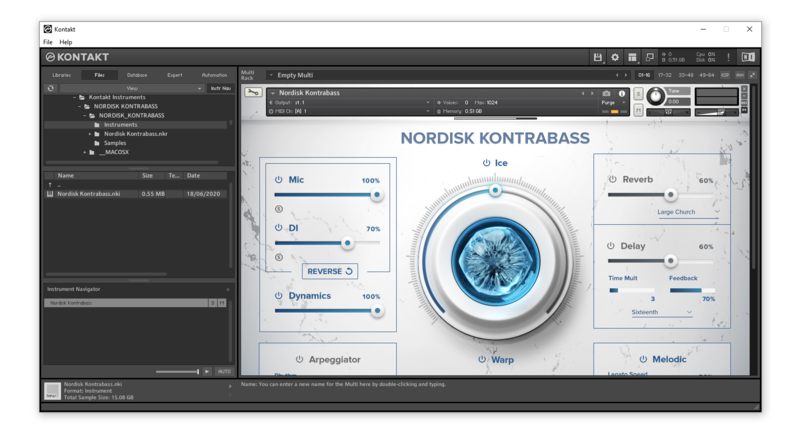Open the File menu
Screen dimensions: 800x445
click(x=48, y=42)
